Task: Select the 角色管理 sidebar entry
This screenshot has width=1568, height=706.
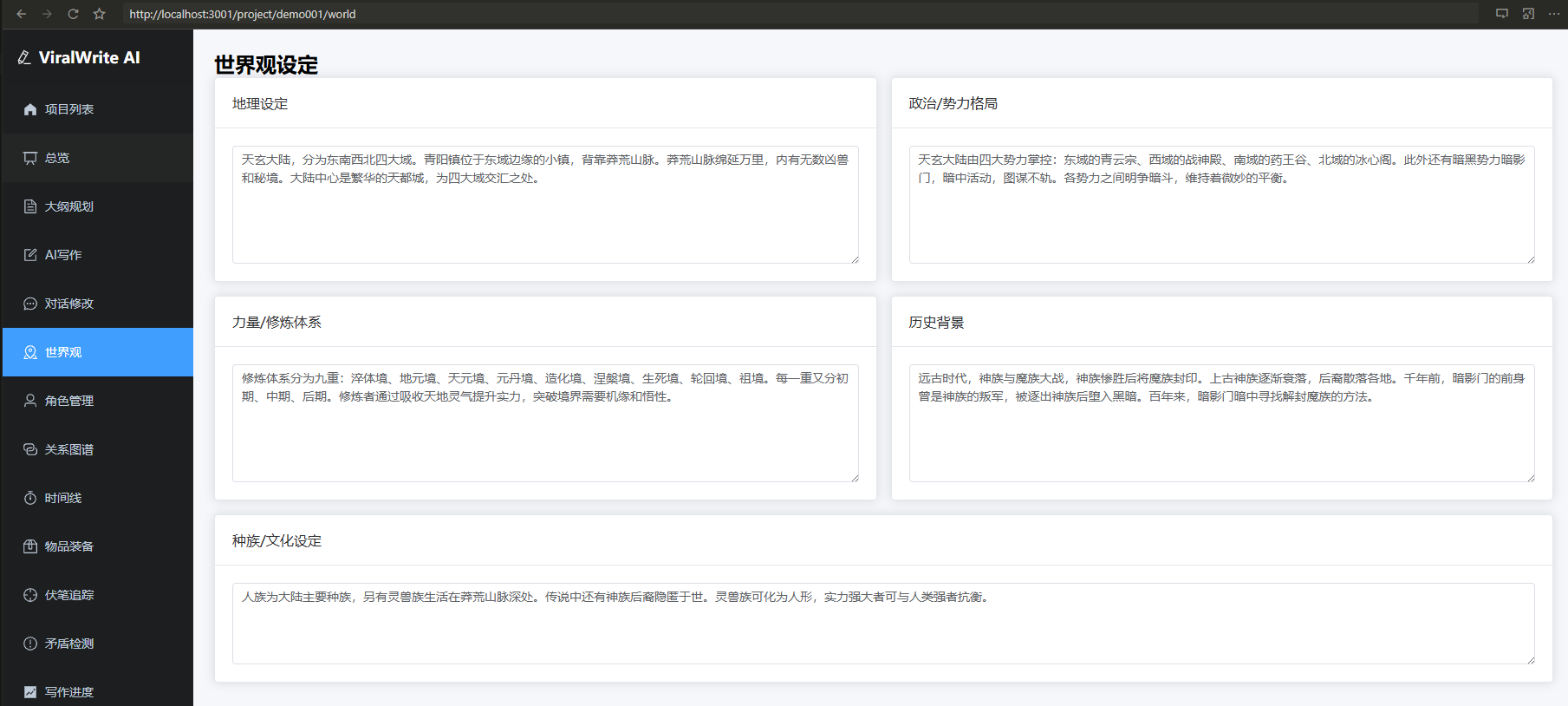Action: [x=98, y=401]
